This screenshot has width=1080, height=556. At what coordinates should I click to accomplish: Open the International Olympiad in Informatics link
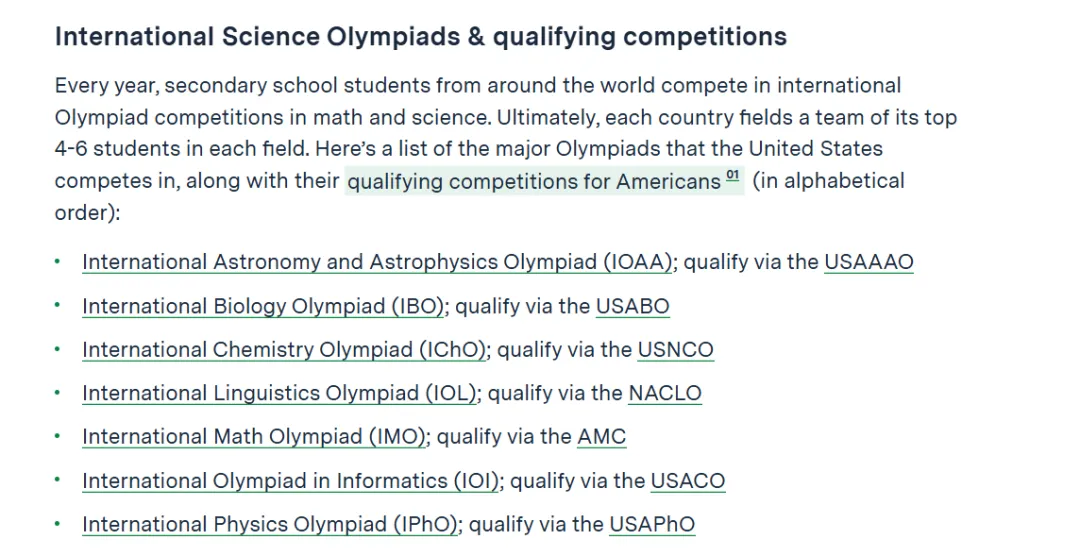(x=291, y=481)
